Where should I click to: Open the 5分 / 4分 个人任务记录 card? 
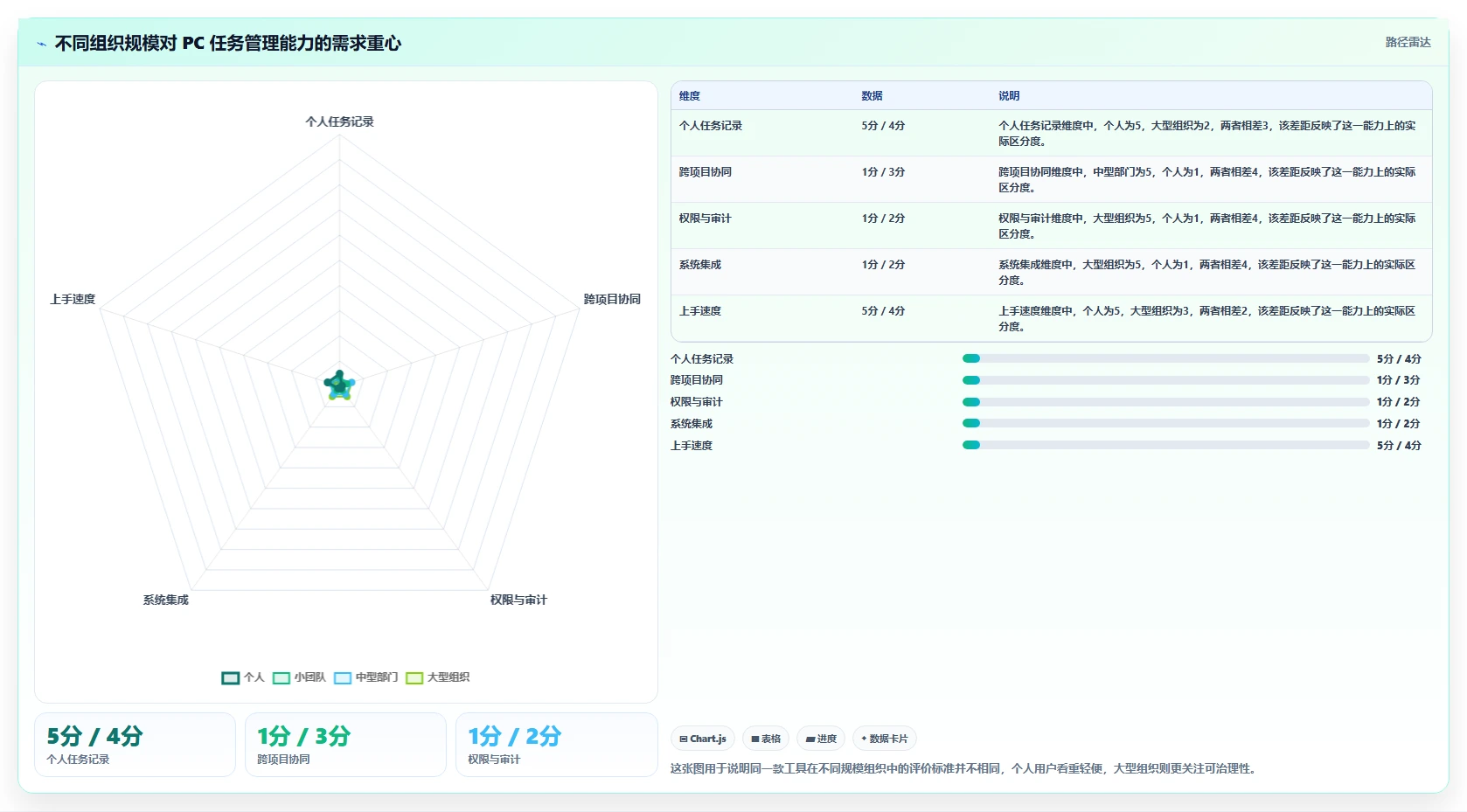pos(135,745)
